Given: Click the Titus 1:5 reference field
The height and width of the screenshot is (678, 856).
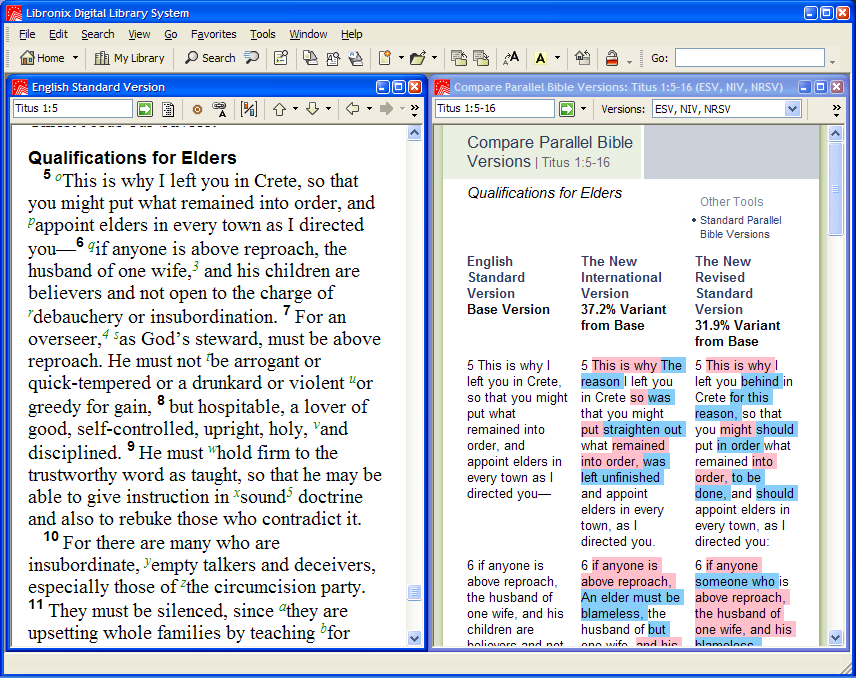Looking at the screenshot, I should coord(73,109).
